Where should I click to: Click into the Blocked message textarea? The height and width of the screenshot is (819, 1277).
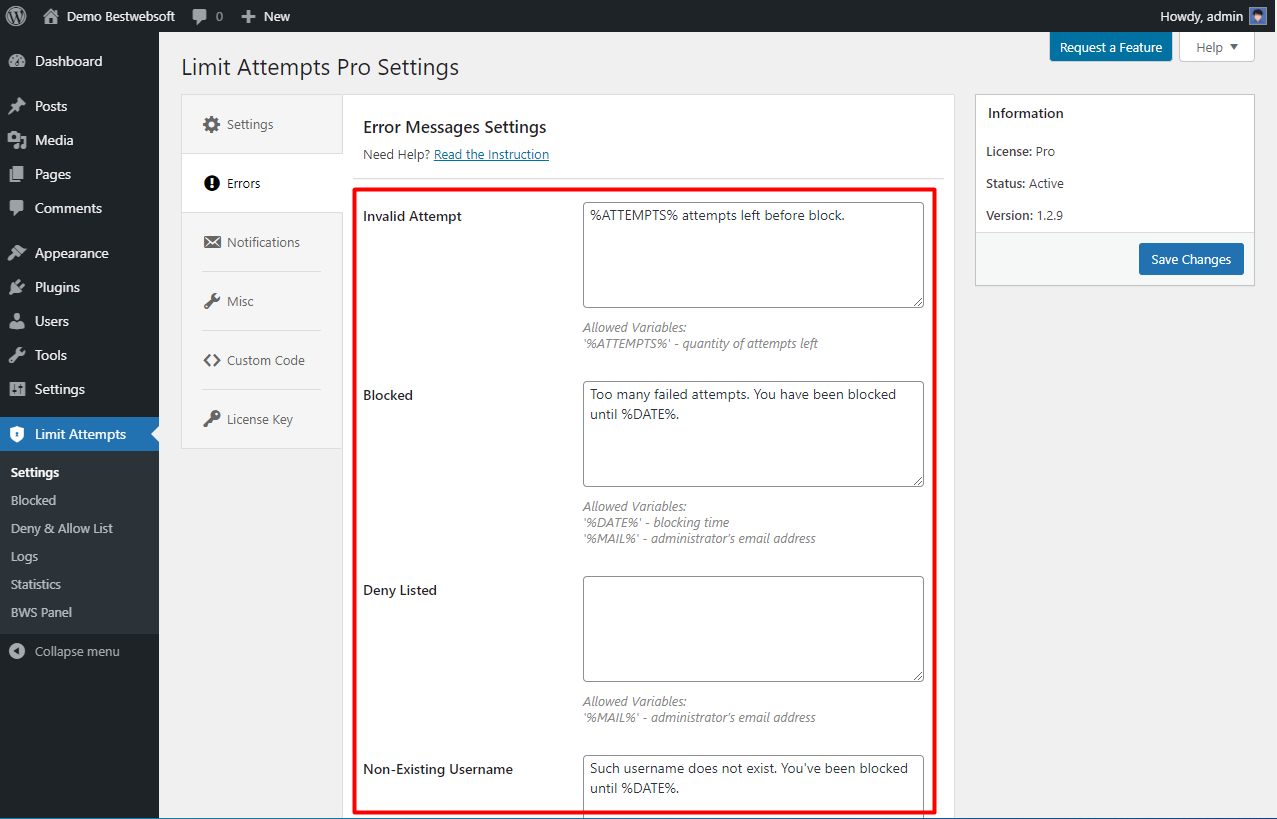[x=753, y=434]
